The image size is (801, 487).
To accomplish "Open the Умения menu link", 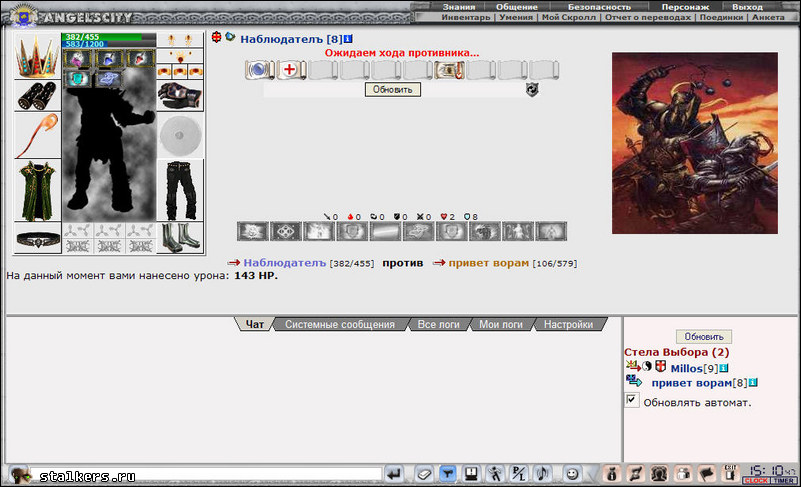I will click(x=516, y=17).
